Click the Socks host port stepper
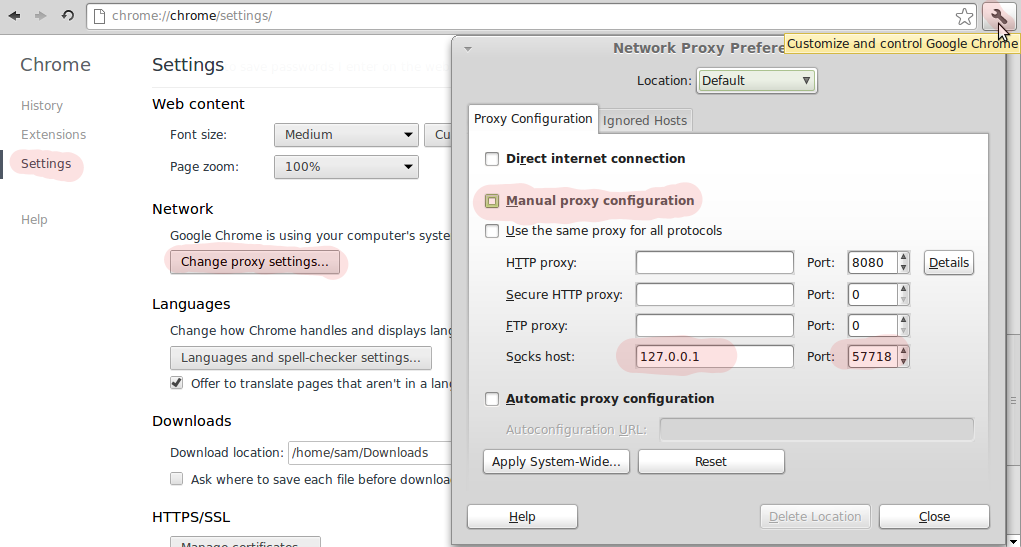 [903, 356]
